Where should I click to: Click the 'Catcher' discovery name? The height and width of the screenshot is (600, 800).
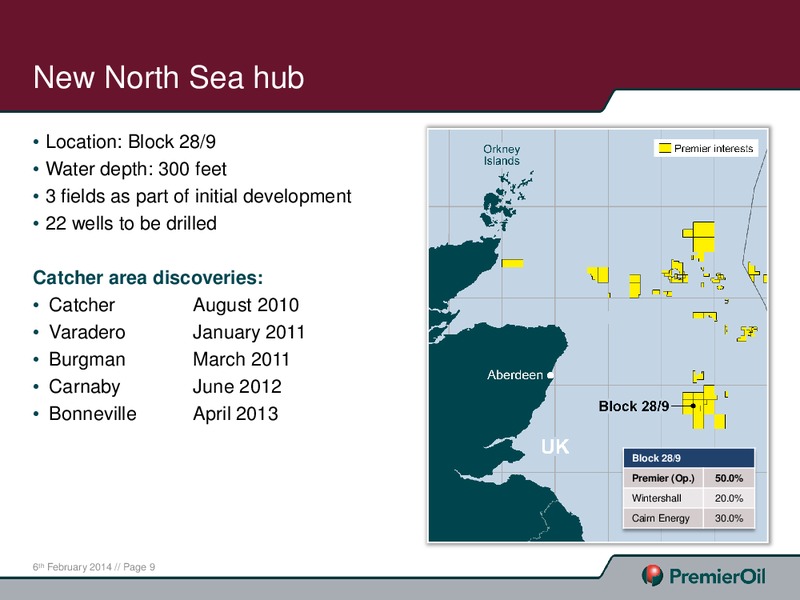(x=82, y=305)
